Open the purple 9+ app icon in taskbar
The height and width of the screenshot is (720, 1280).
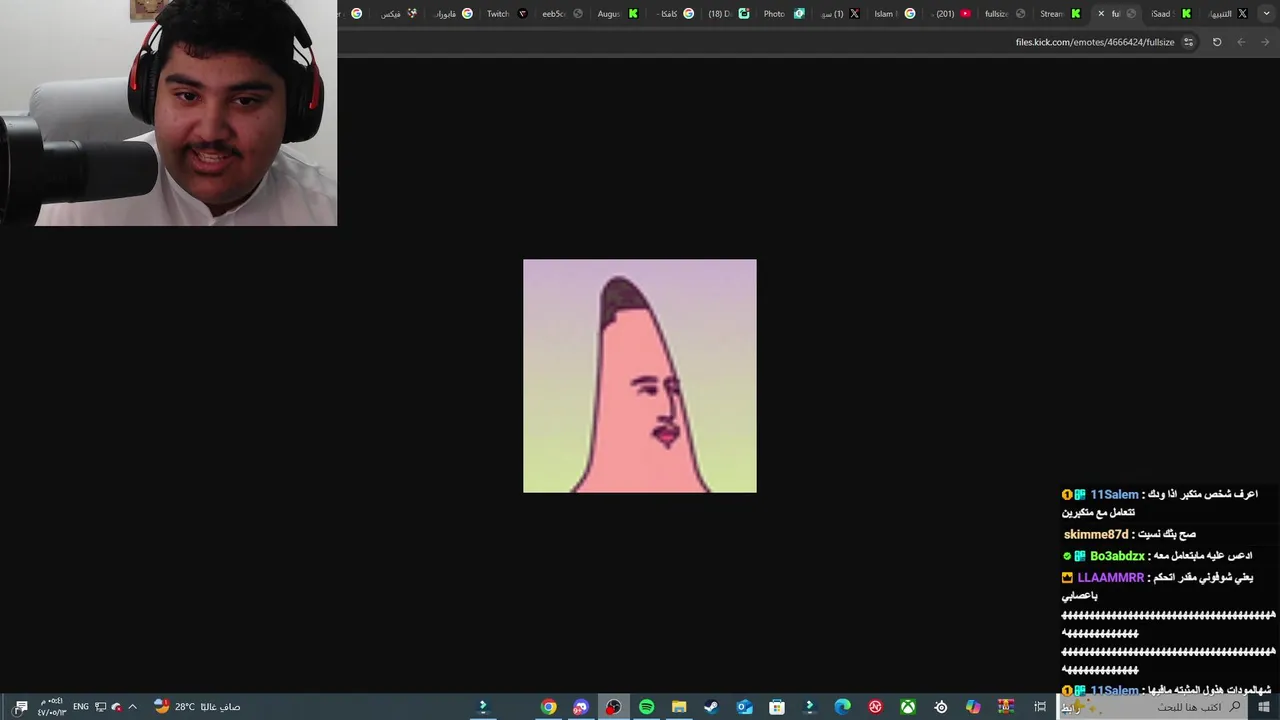(x=581, y=707)
